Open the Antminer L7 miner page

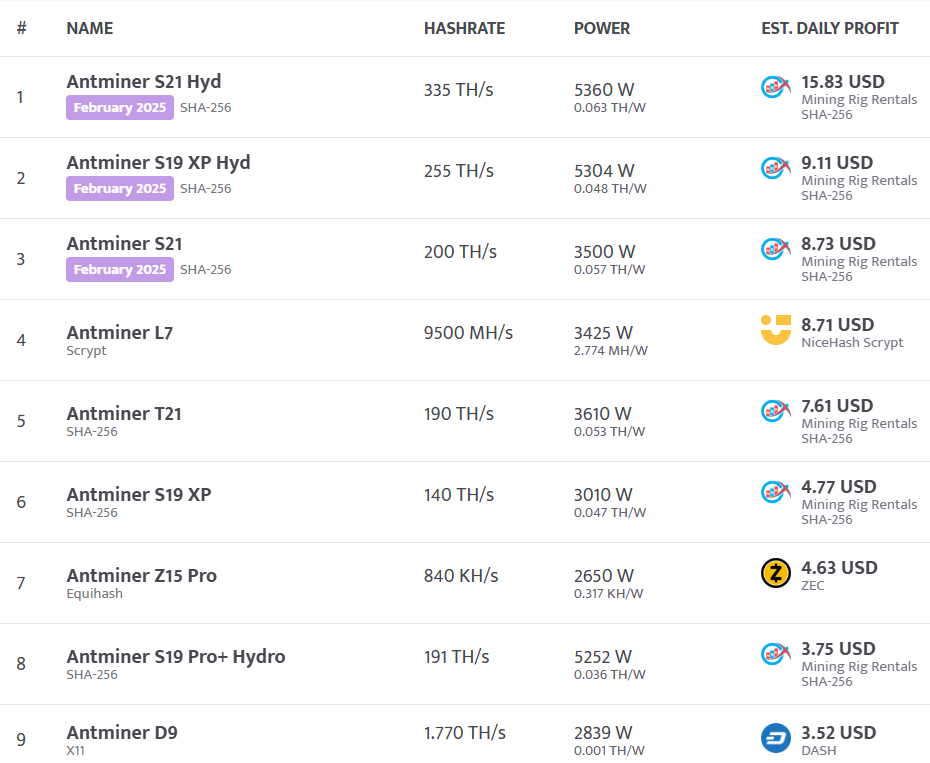coord(120,332)
